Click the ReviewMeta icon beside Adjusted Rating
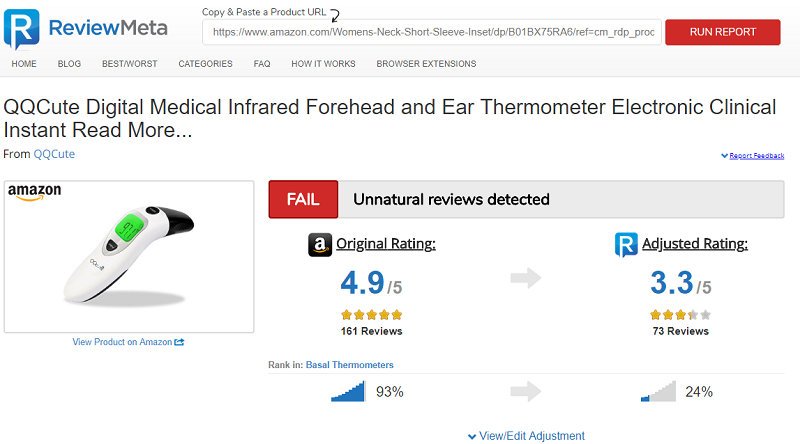Viewport: 800px width, 444px height. 626,244
